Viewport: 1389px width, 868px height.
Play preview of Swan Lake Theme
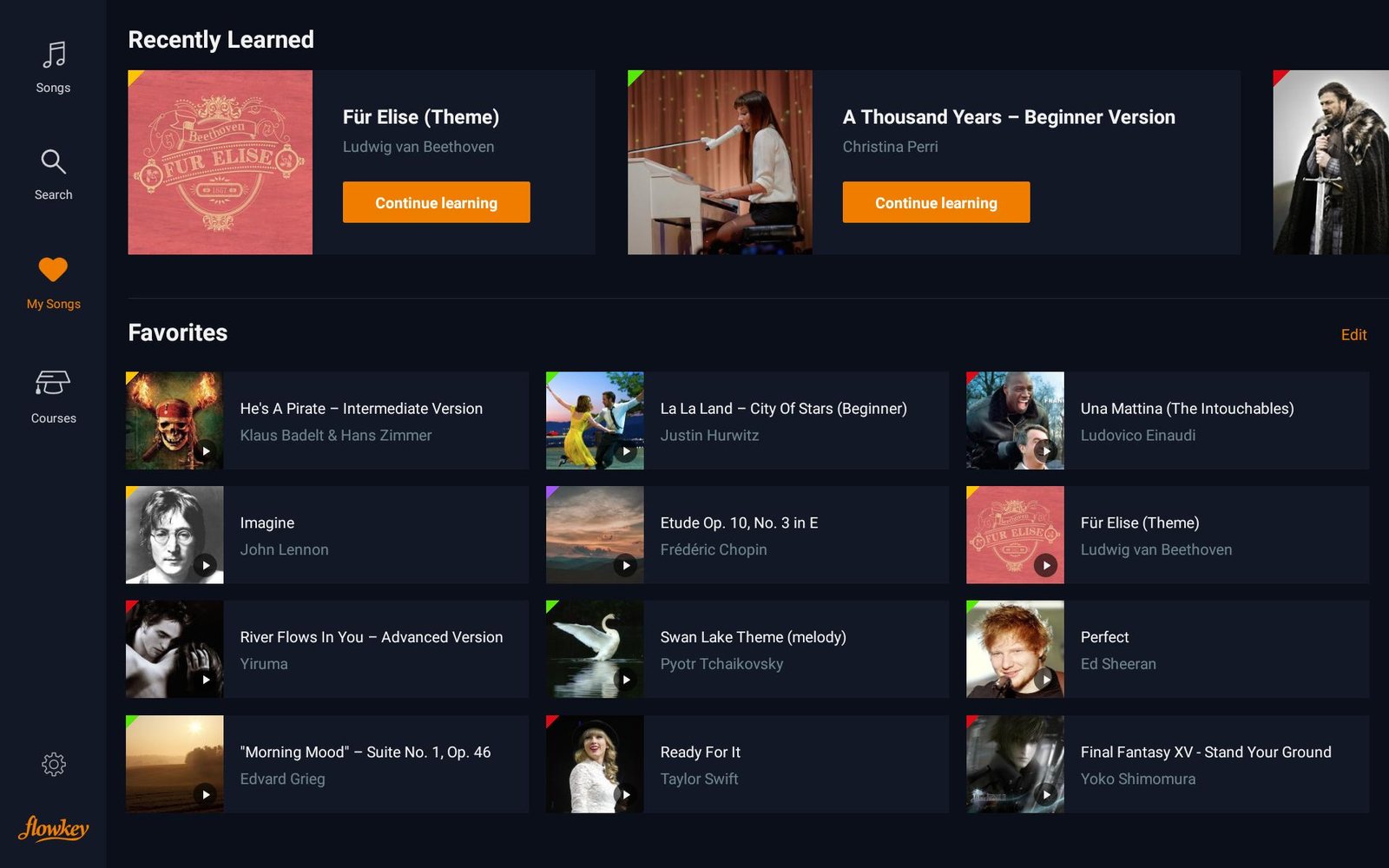(x=625, y=680)
